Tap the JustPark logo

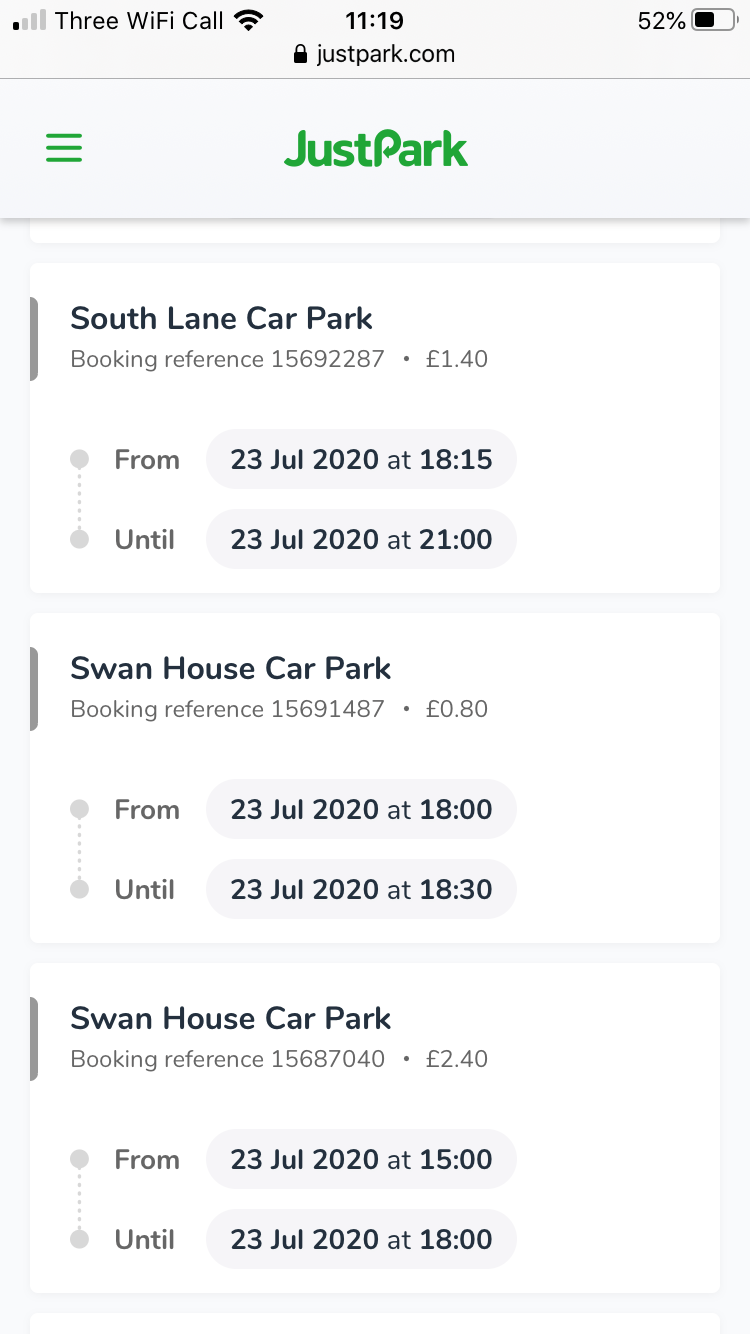point(375,150)
